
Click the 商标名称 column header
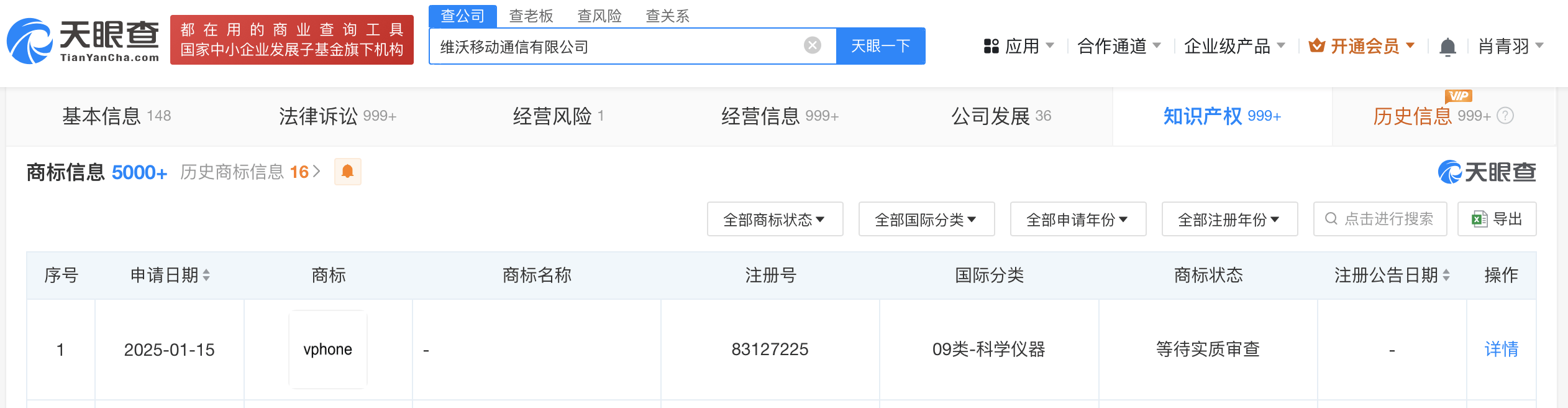coord(537,275)
